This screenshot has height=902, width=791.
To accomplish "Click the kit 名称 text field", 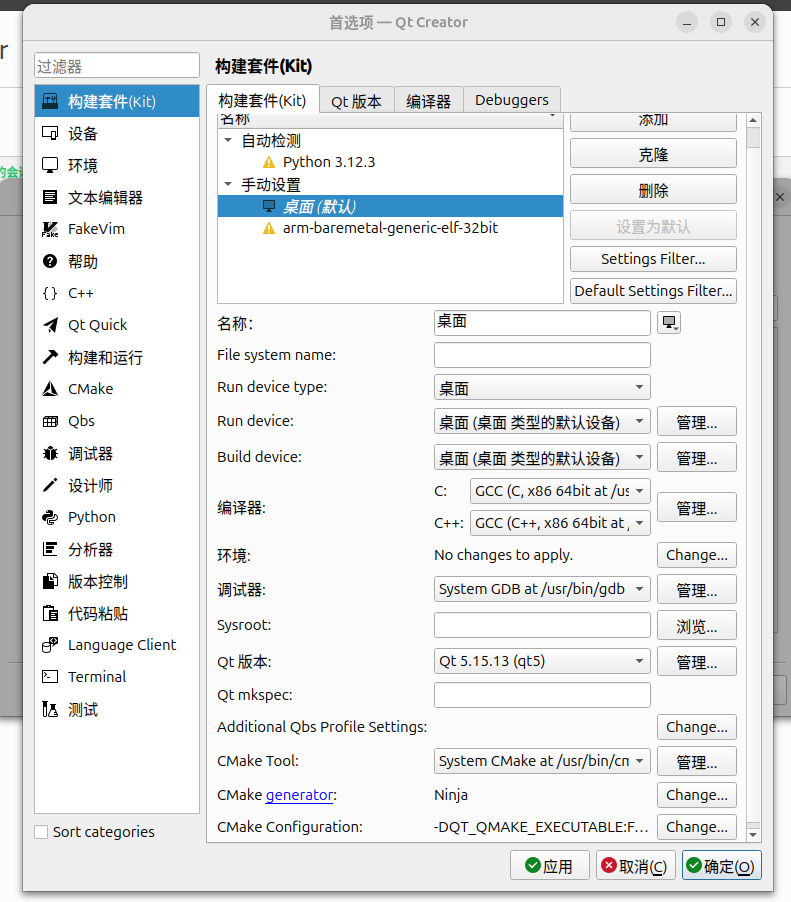I will 542,323.
